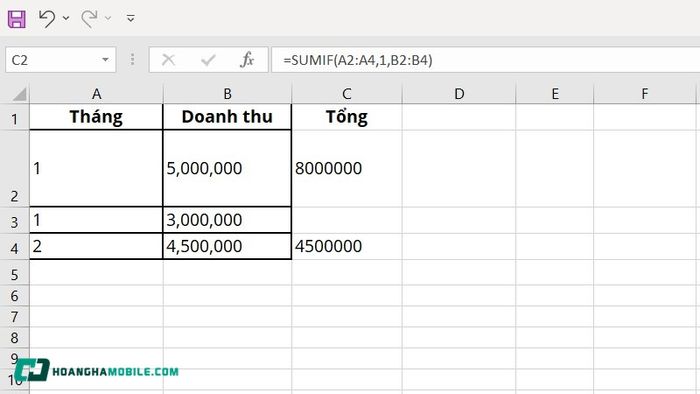Select column B header

[x=227, y=94]
